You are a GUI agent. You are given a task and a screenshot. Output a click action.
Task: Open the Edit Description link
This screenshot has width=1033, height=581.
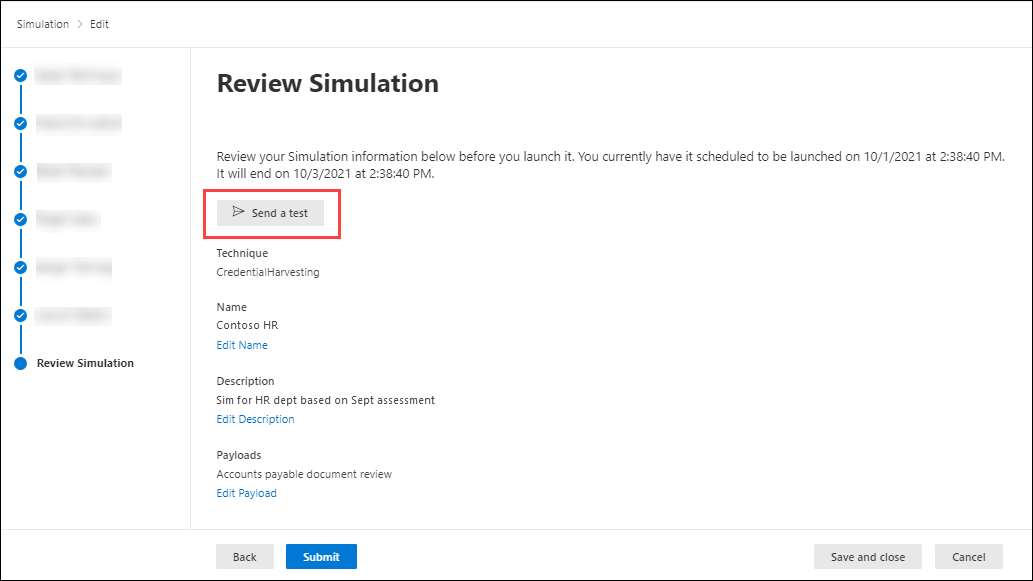coord(255,419)
